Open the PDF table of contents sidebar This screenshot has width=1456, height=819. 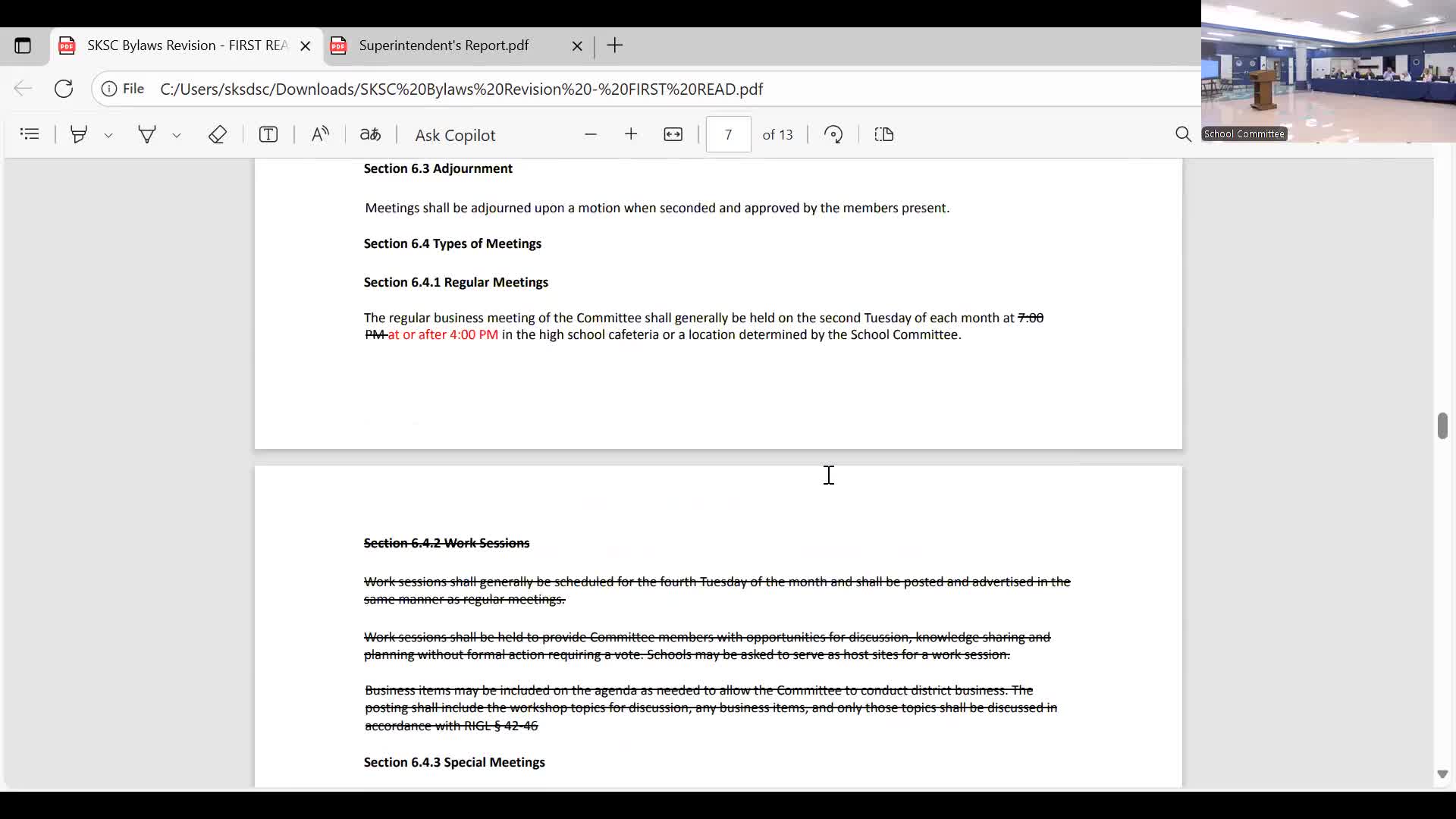pyautogui.click(x=30, y=134)
